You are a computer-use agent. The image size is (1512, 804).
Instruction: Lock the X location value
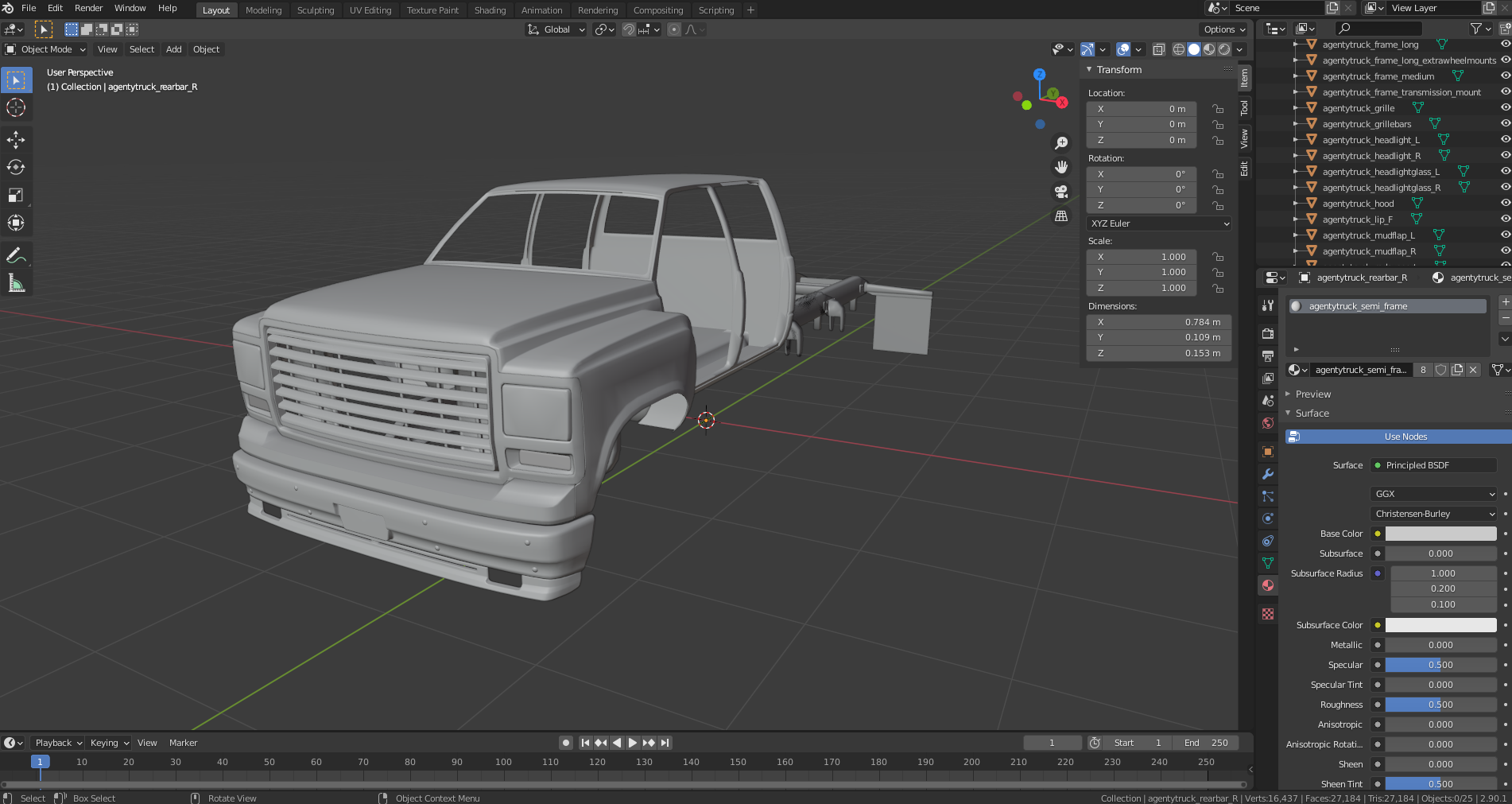point(1217,109)
